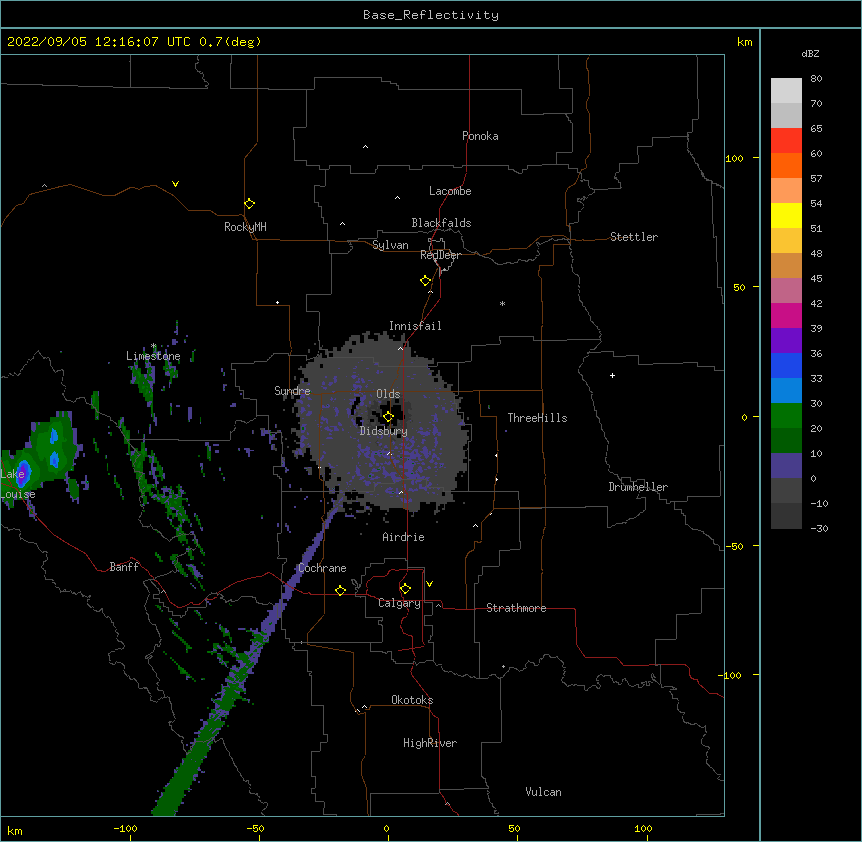Select the Innisfail label

coord(415,326)
